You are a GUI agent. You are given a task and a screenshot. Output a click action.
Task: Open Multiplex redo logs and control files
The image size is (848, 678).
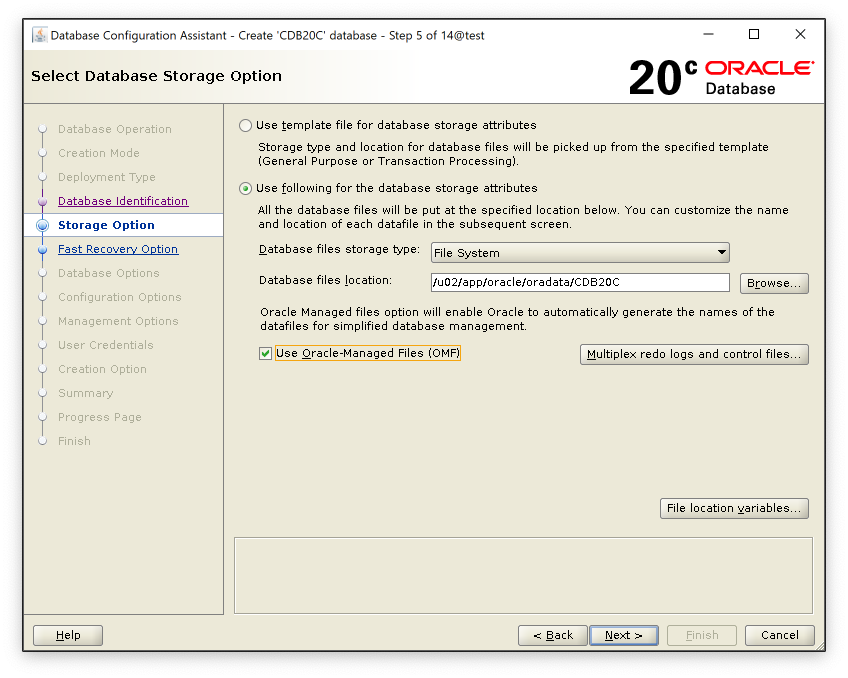pos(694,354)
